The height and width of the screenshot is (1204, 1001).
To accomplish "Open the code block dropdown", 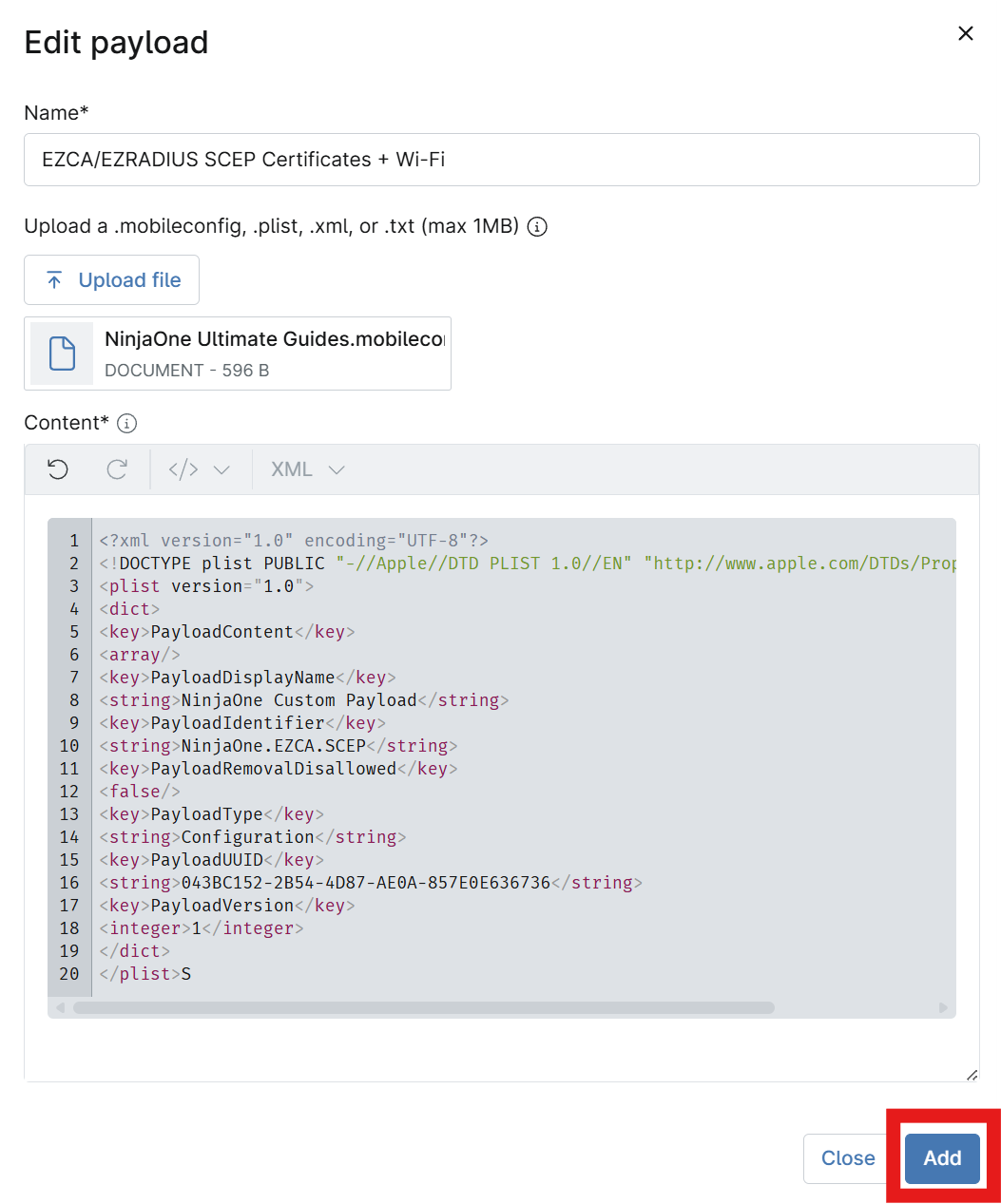I will tap(200, 469).
